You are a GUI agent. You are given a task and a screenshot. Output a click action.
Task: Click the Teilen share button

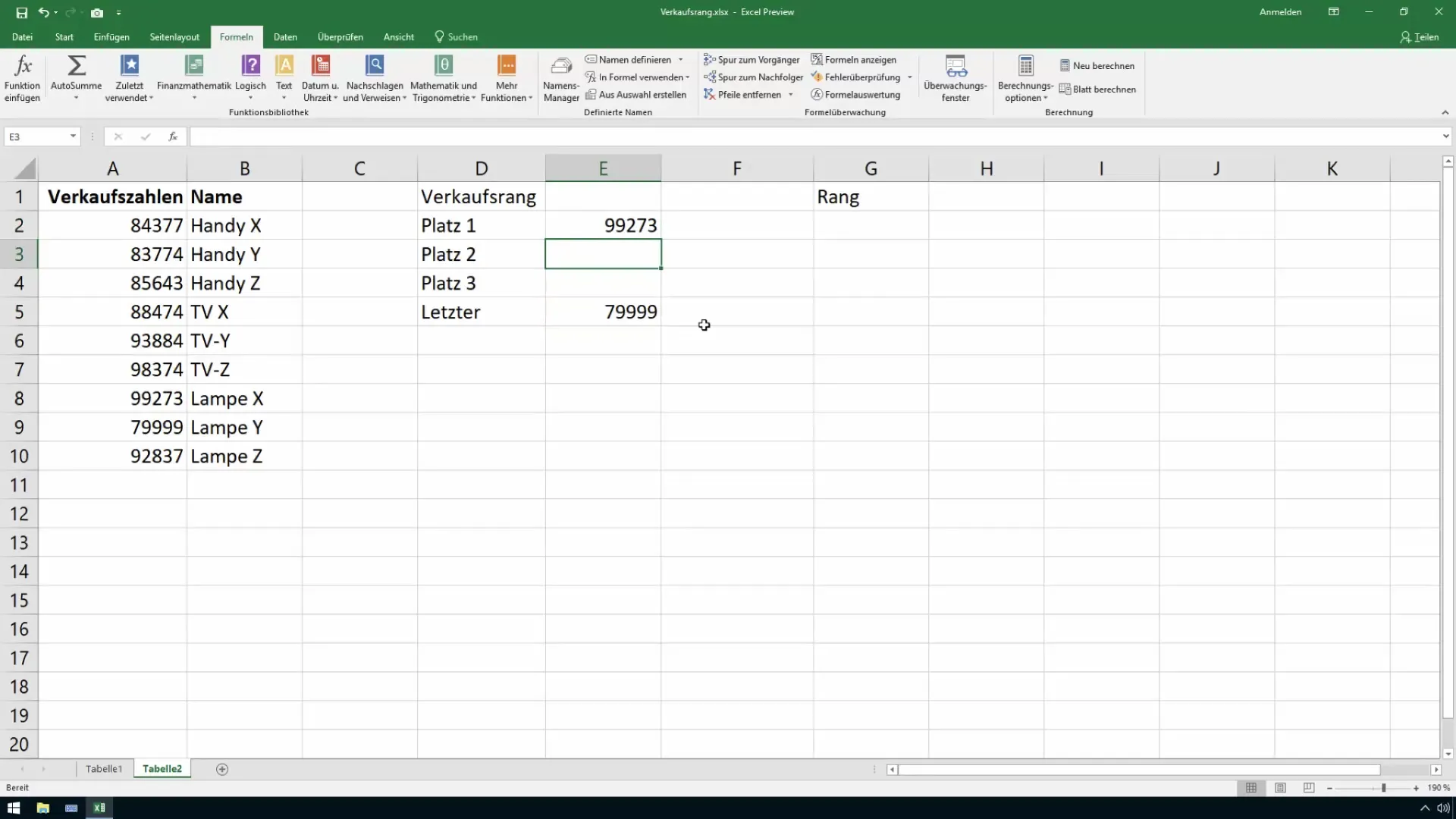point(1419,37)
